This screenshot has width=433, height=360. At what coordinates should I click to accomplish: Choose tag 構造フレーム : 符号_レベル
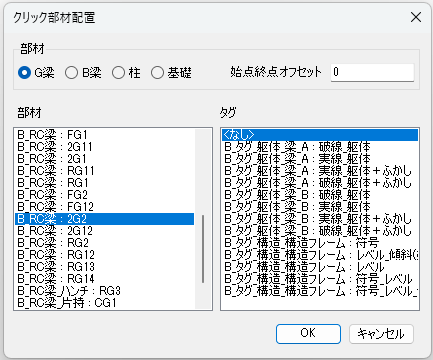coord(320,279)
